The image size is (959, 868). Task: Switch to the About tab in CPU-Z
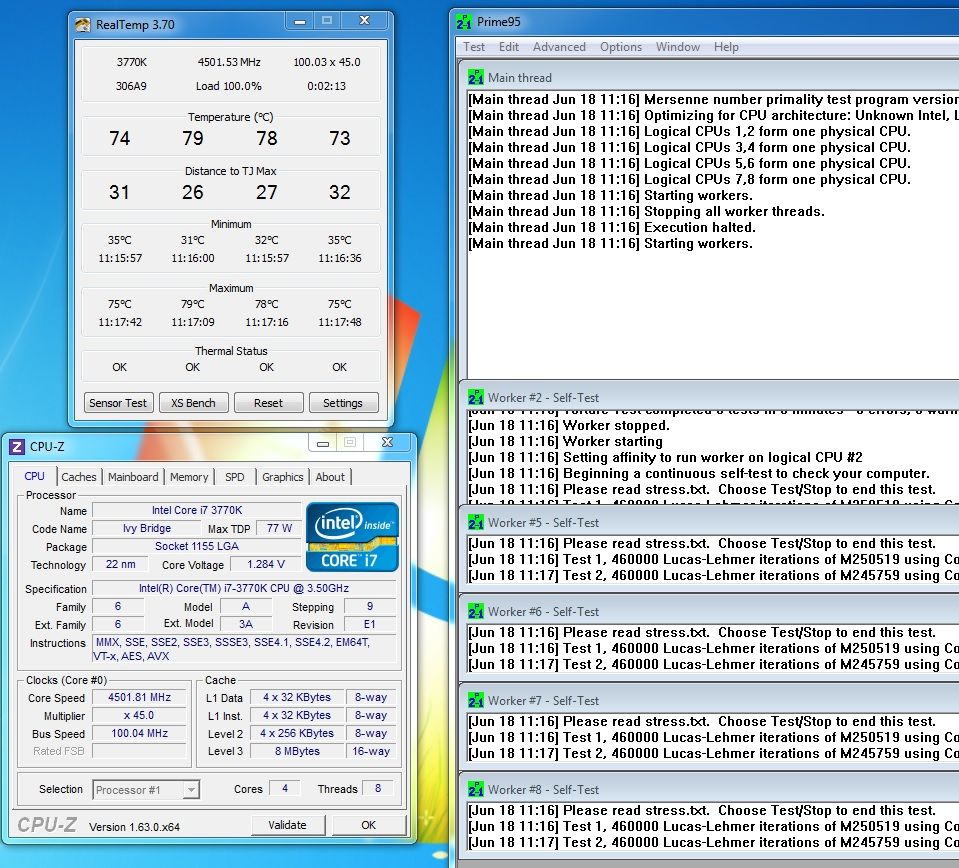[x=330, y=477]
